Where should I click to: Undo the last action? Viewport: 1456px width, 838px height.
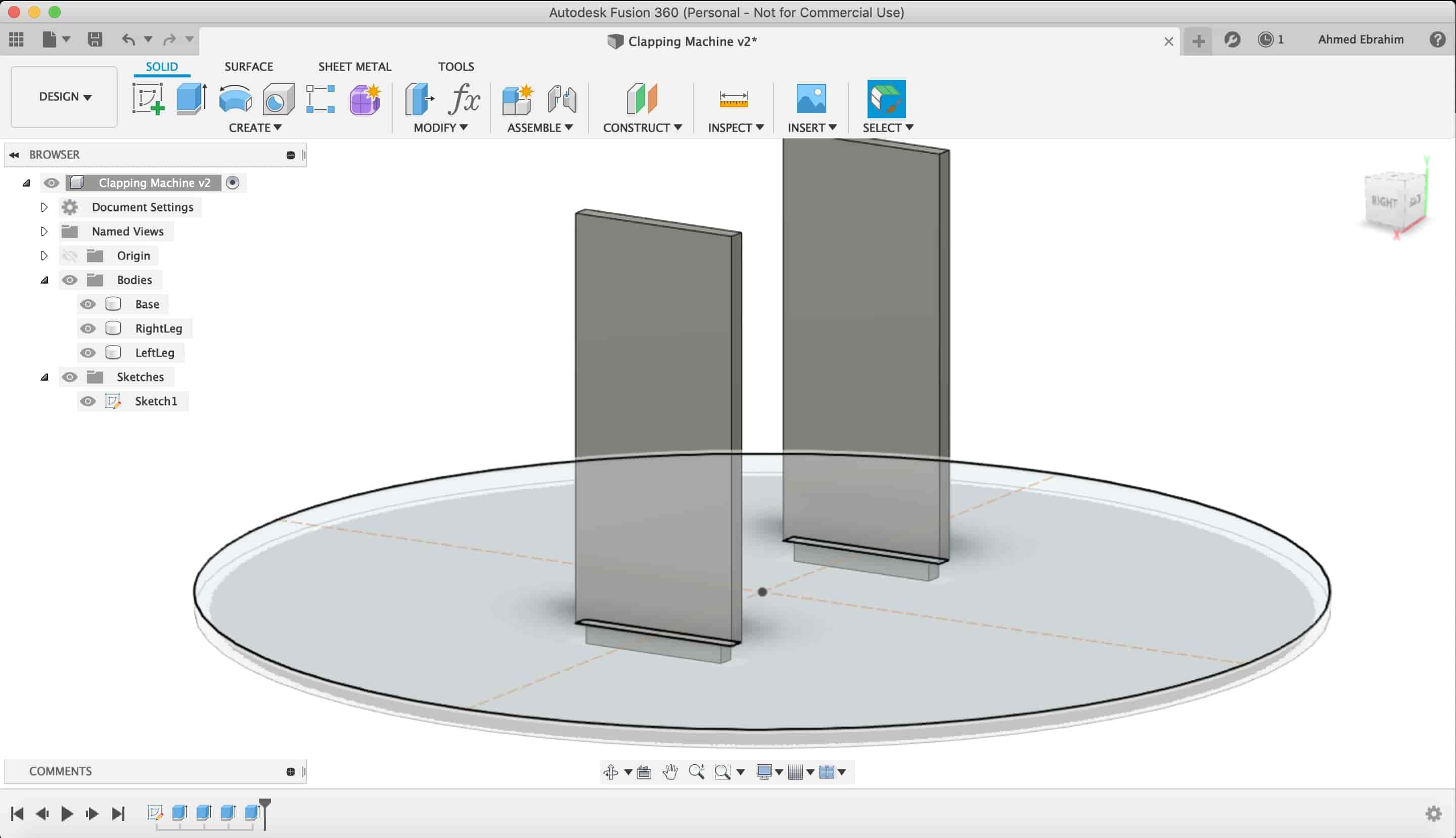click(128, 39)
